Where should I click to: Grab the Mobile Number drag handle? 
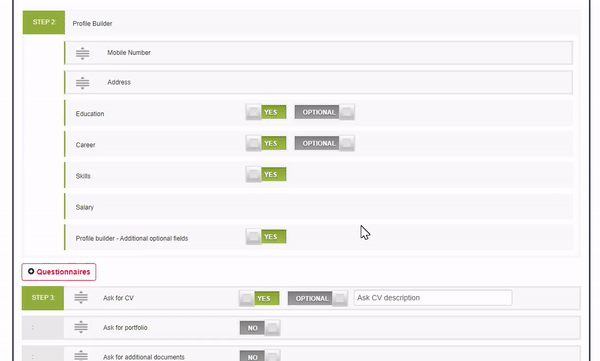(x=82, y=53)
